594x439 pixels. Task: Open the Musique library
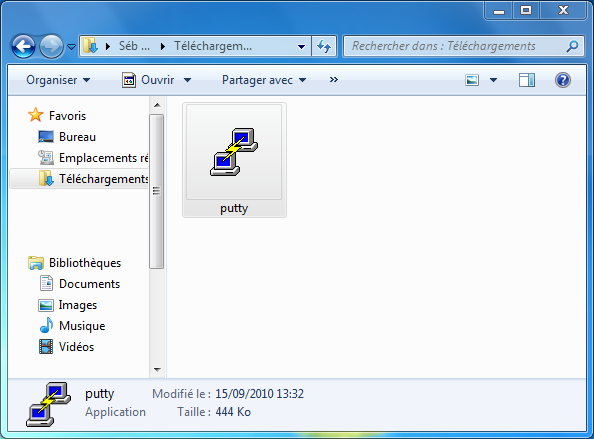coord(82,326)
